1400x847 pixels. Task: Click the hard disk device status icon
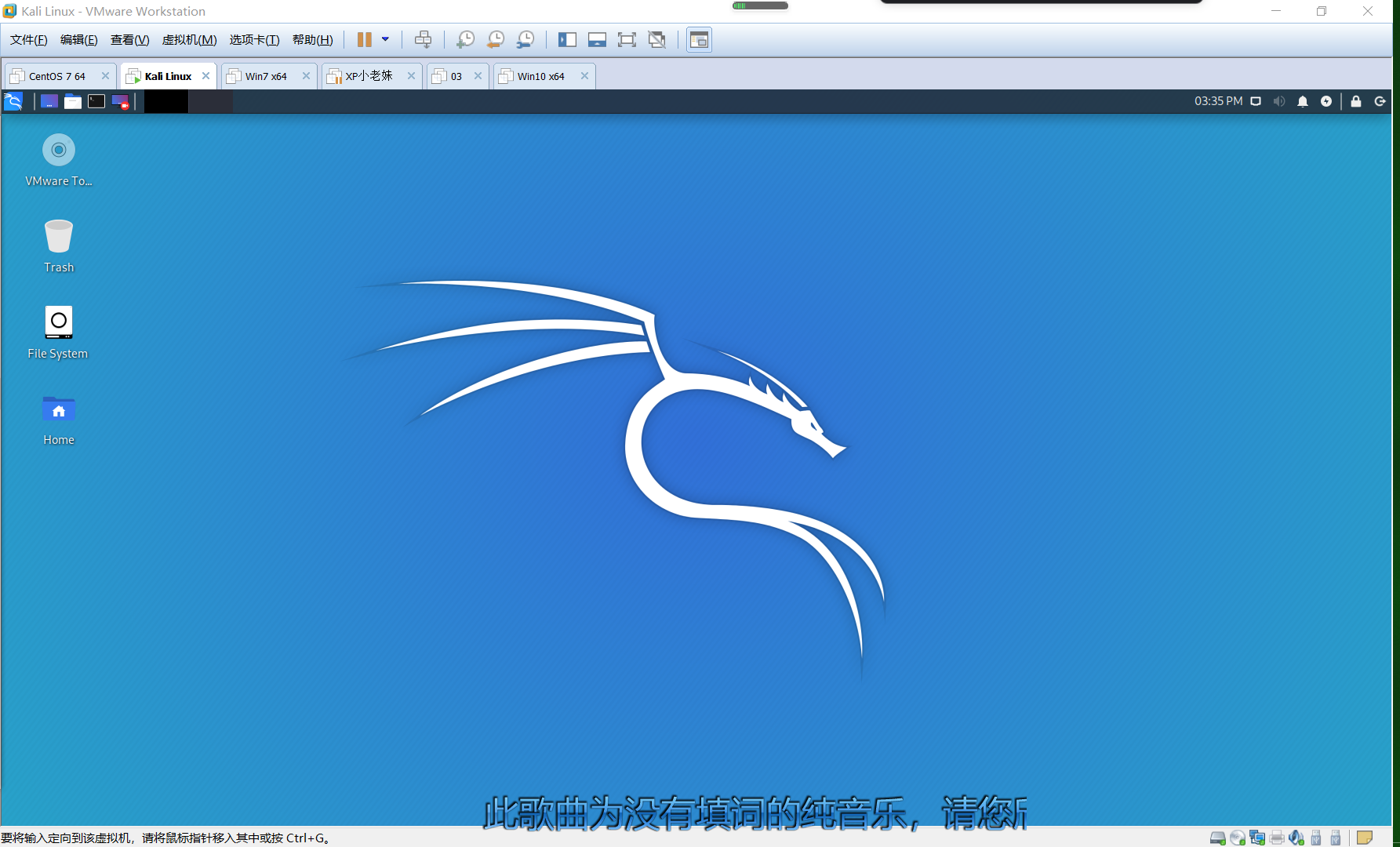click(1217, 838)
